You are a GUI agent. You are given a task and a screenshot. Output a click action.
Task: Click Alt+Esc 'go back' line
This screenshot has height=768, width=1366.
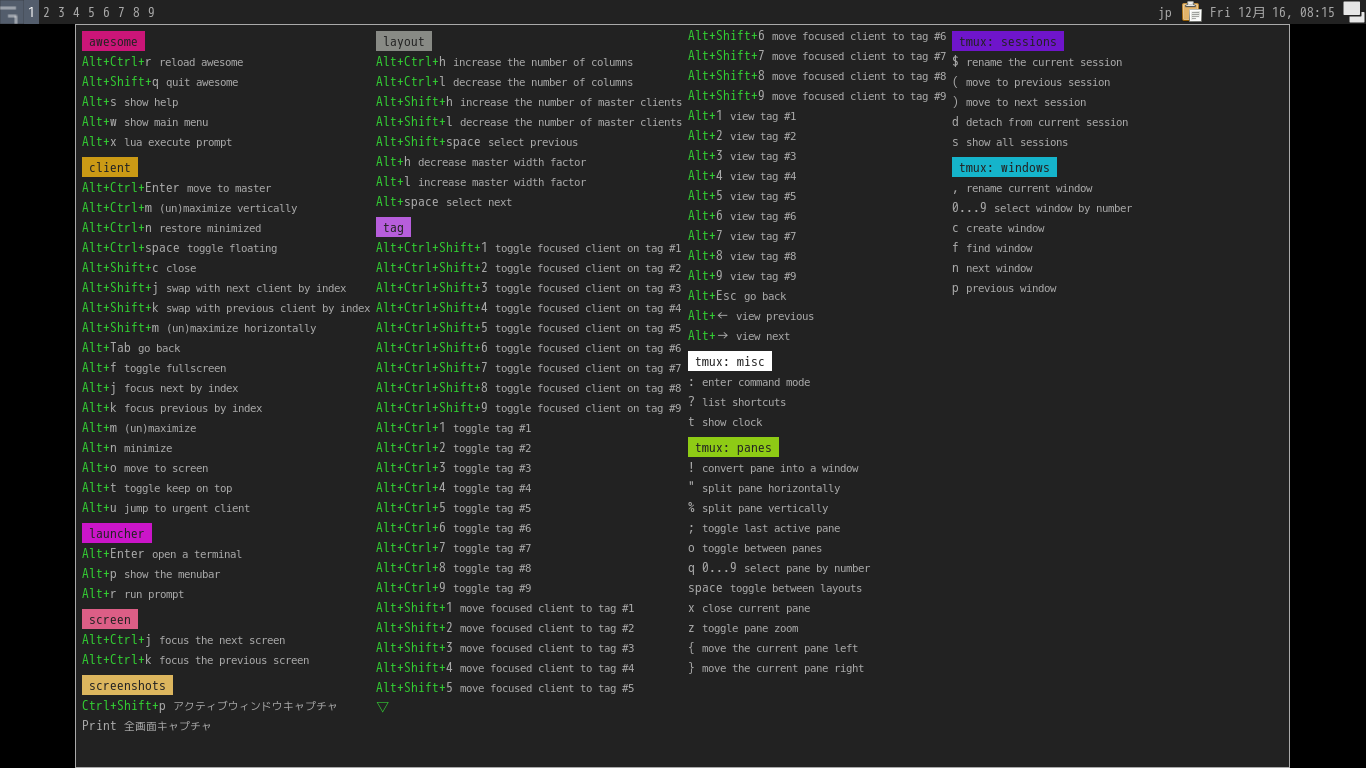tap(737, 296)
